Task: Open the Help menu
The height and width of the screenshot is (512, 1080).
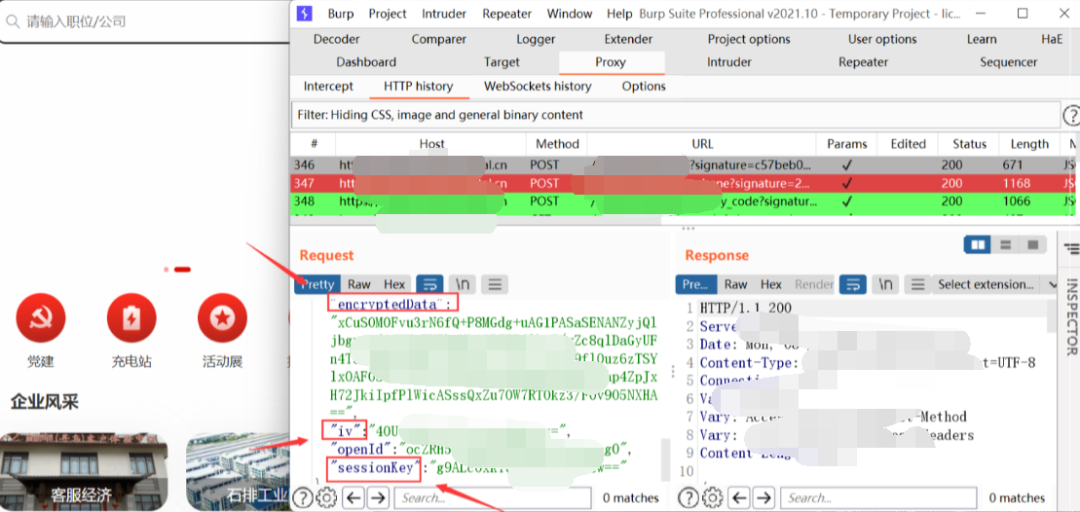Action: [619, 14]
